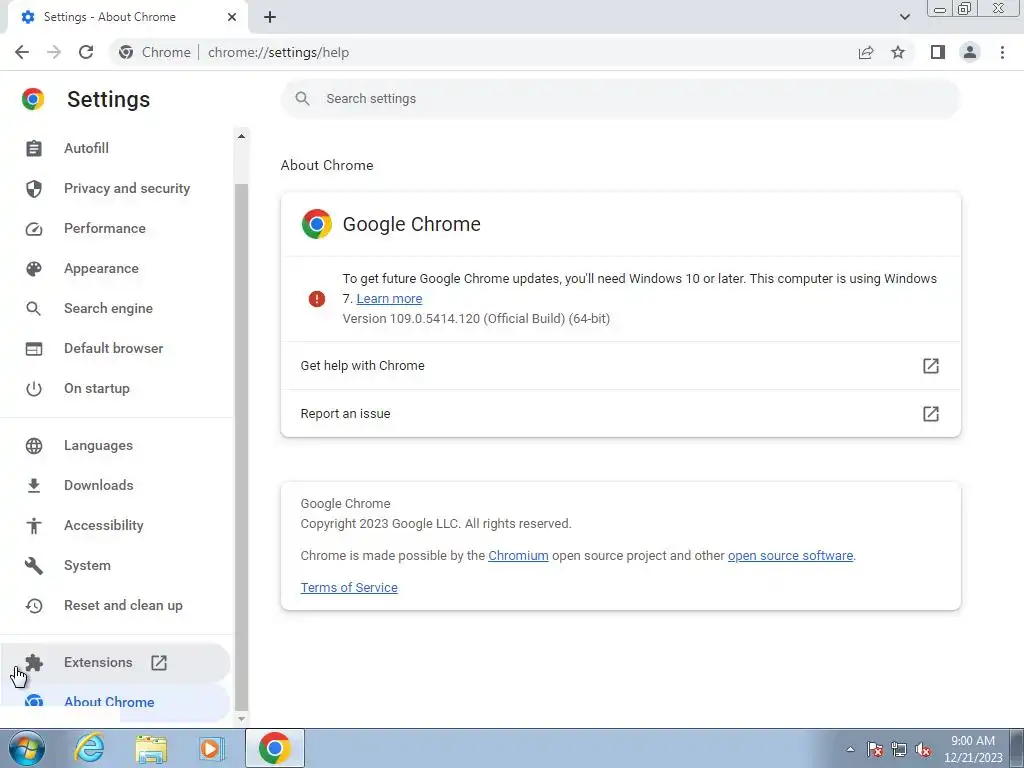Image resolution: width=1024 pixels, height=768 pixels.
Task: Open Get help with Chrome
Action: 620,366
